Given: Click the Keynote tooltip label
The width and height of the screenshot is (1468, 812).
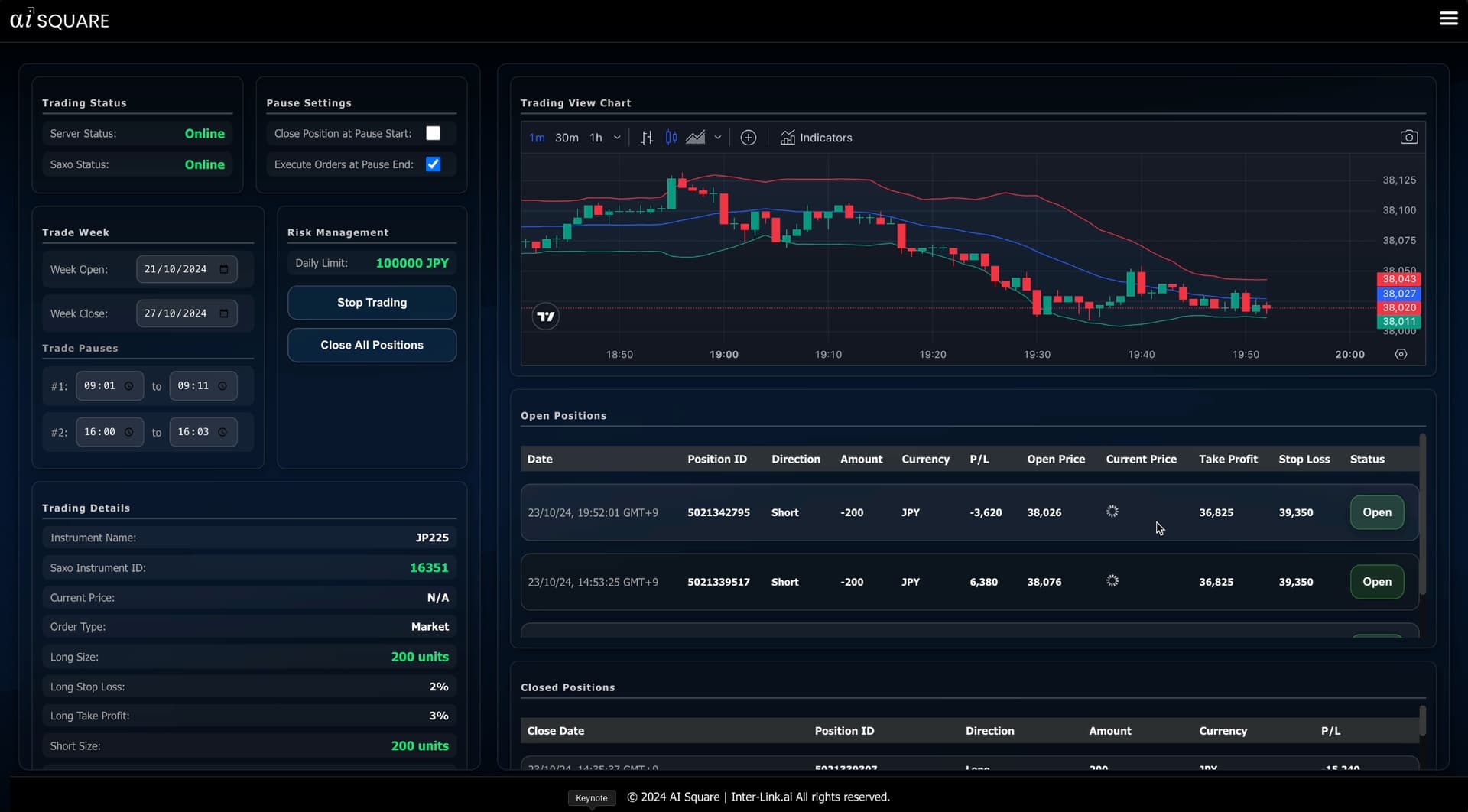Looking at the screenshot, I should point(592,798).
